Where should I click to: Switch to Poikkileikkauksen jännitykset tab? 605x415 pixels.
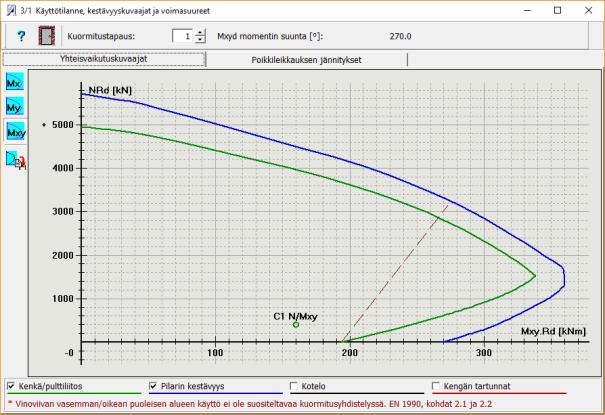[307, 60]
